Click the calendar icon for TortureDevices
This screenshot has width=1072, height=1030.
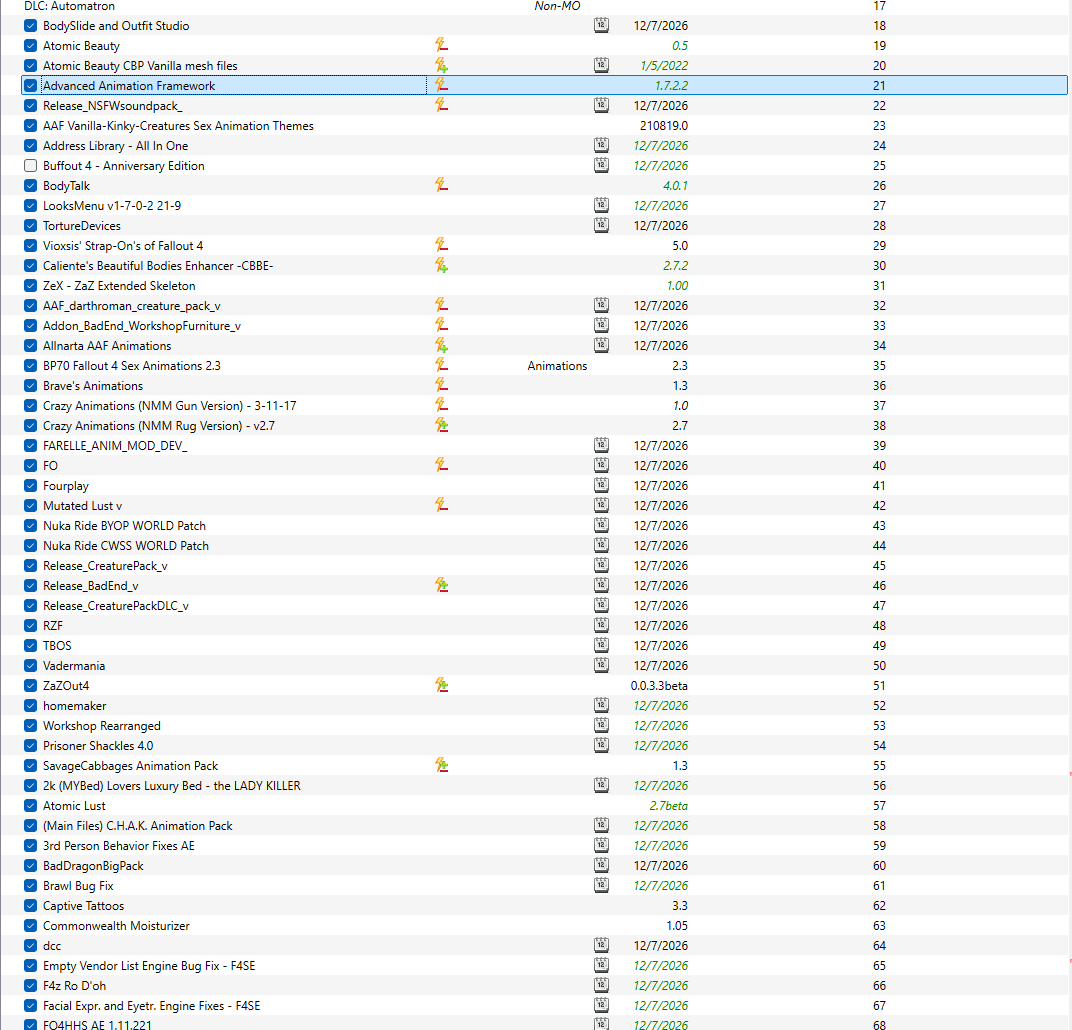point(601,226)
